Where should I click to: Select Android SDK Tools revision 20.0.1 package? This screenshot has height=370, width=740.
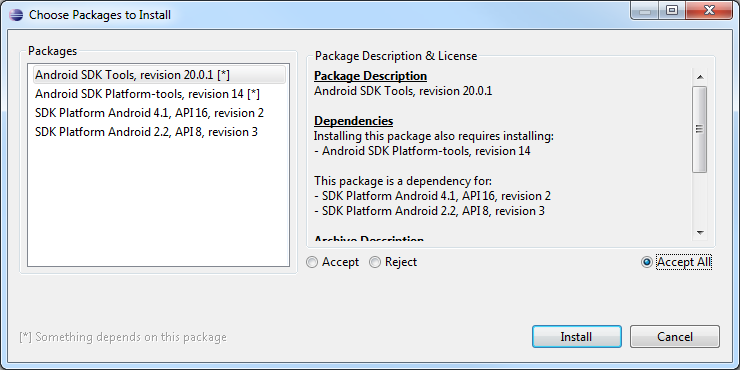pos(159,75)
